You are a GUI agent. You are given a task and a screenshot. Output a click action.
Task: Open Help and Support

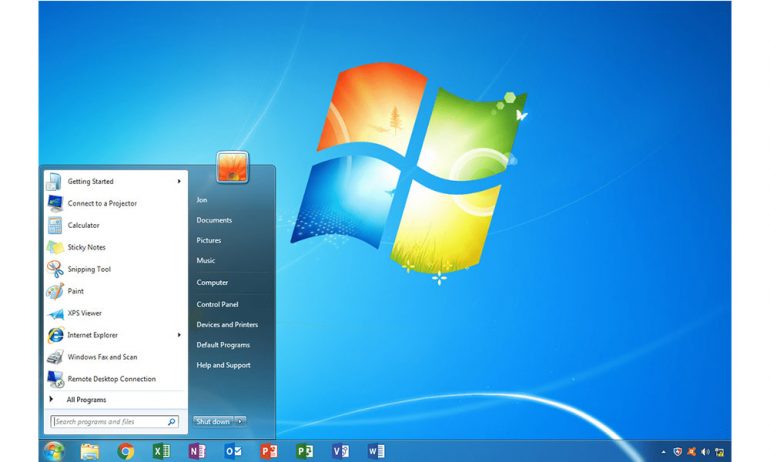click(x=223, y=365)
